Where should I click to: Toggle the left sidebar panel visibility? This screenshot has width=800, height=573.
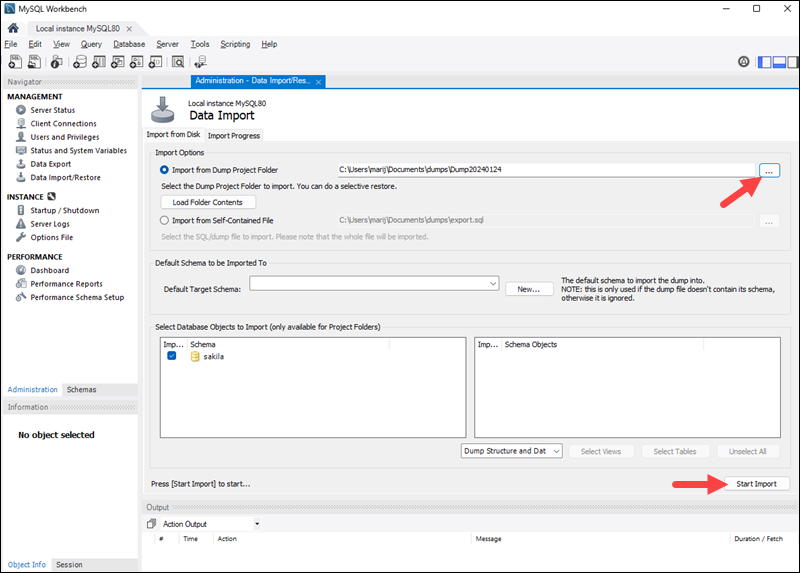pos(764,62)
